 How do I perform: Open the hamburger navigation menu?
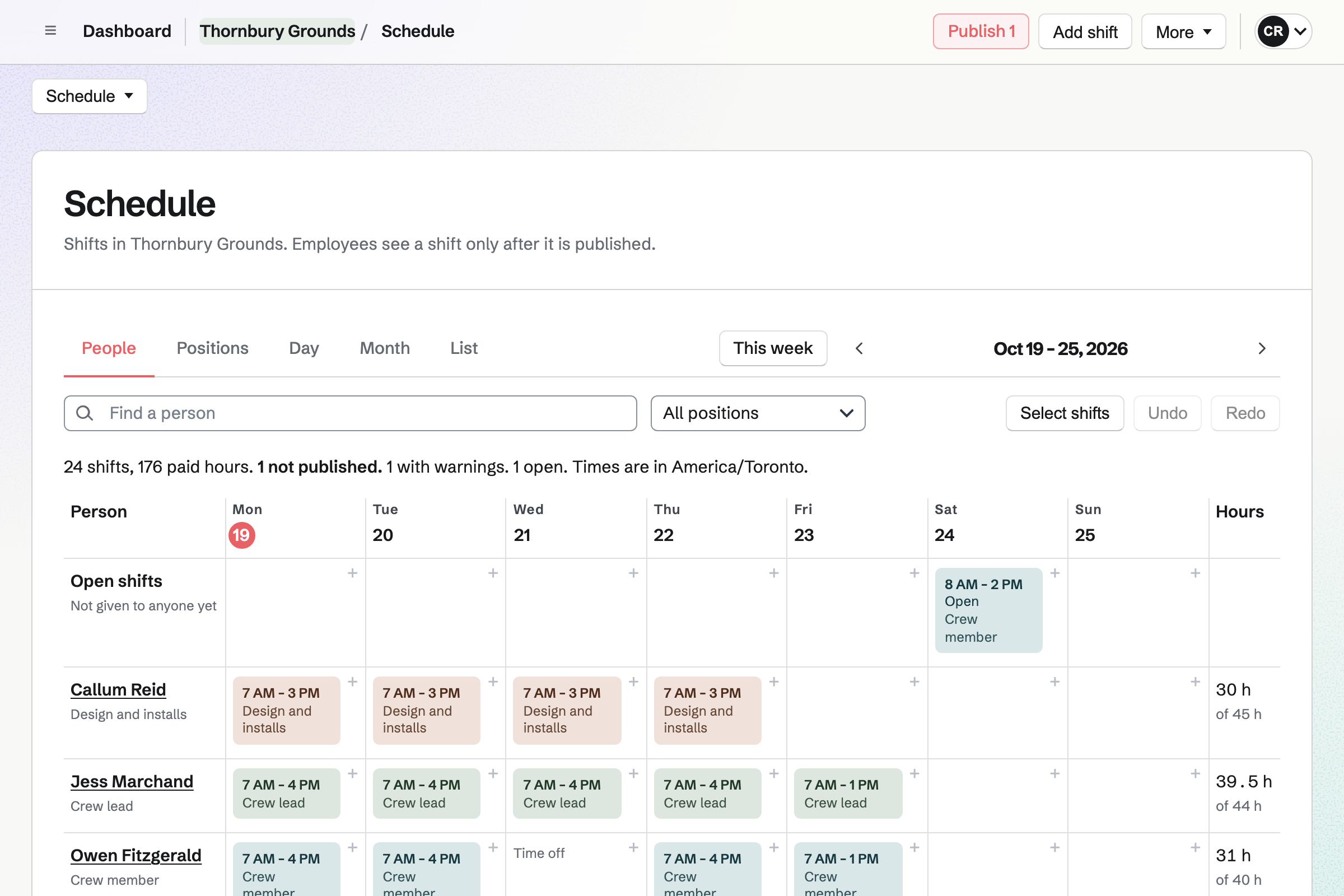pos(50,31)
